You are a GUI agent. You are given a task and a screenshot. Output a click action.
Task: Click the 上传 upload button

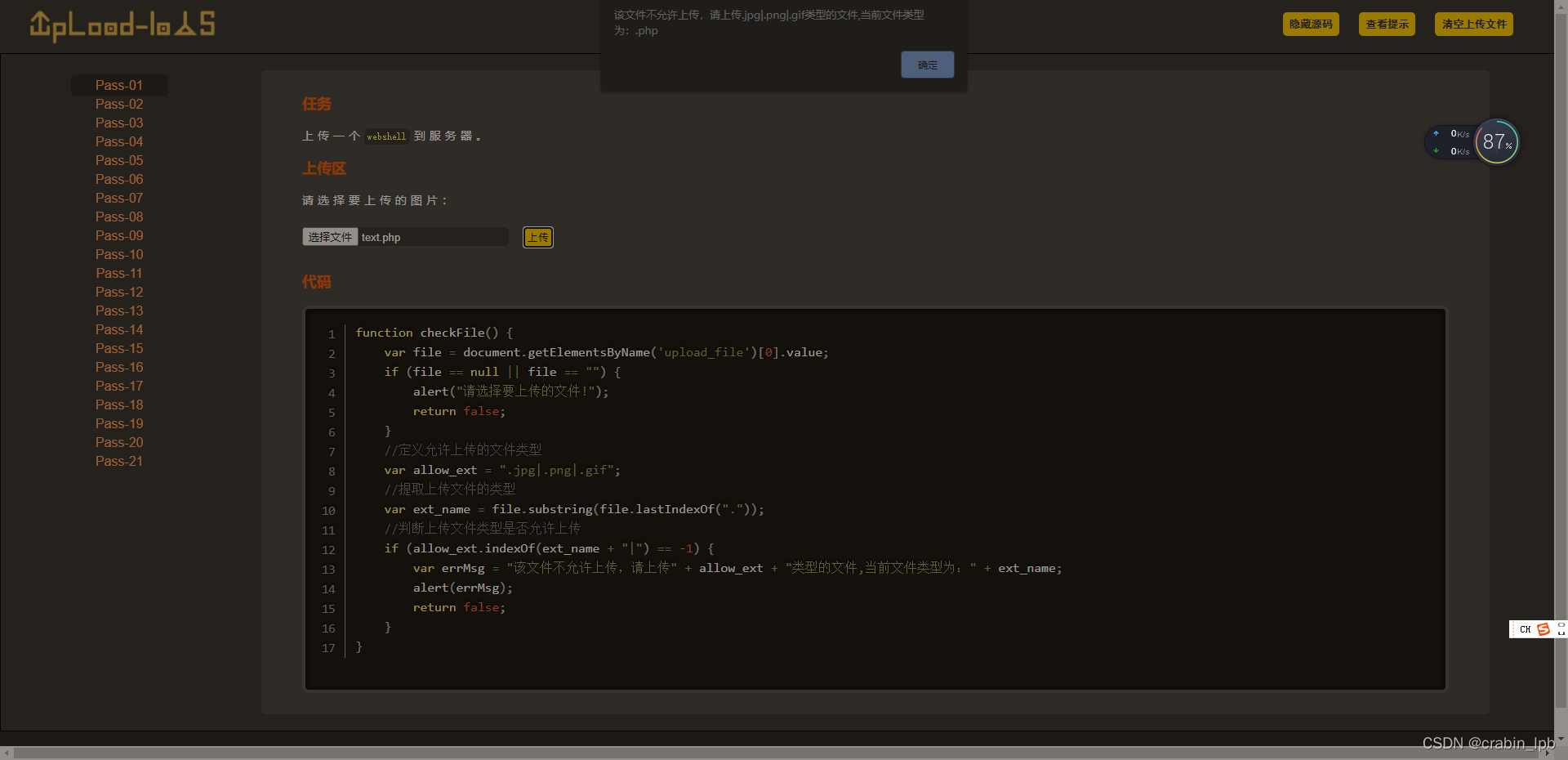point(537,238)
